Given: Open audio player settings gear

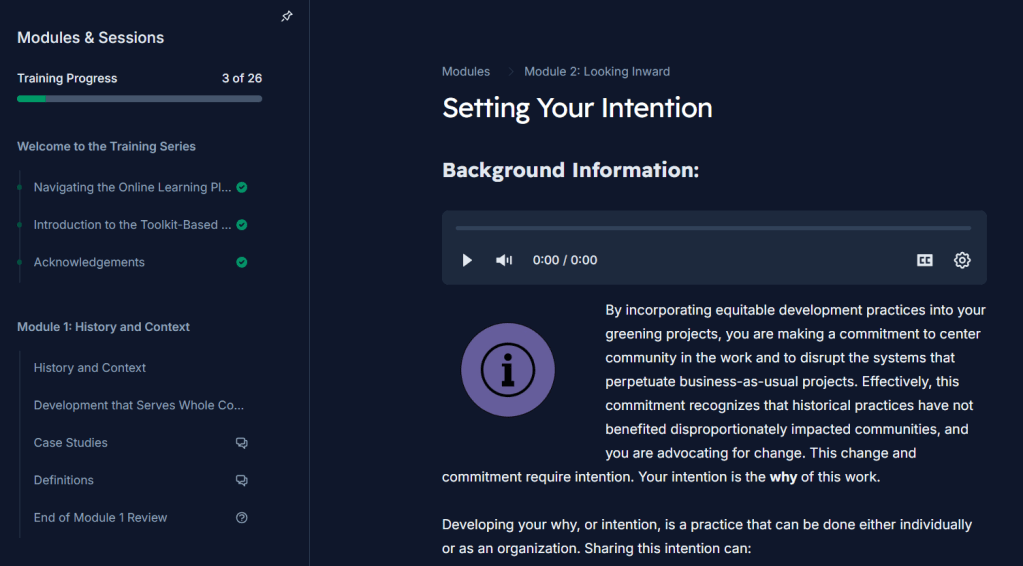Looking at the screenshot, I should click(x=962, y=260).
